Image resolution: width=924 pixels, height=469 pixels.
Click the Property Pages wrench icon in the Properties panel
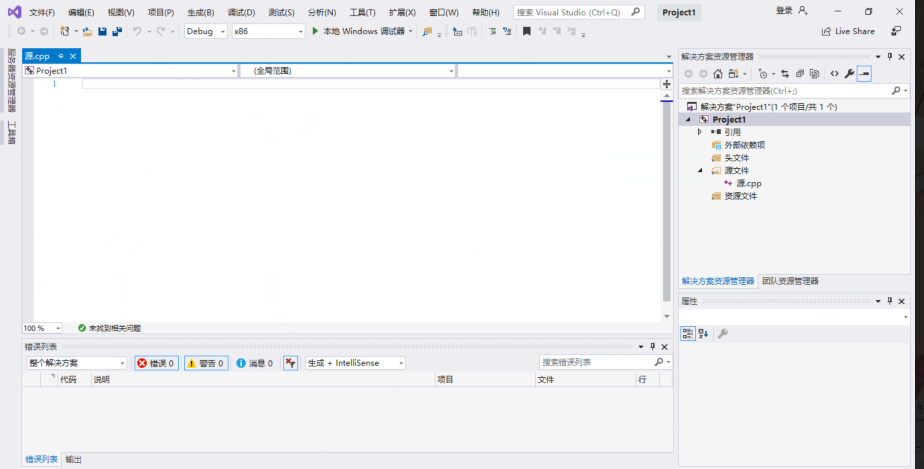pyautogui.click(x=722, y=333)
